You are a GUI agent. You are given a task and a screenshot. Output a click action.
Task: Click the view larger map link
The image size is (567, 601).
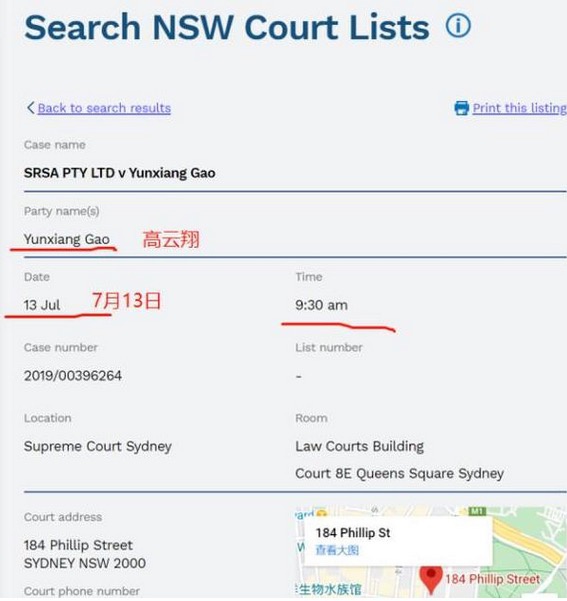click(x=337, y=550)
